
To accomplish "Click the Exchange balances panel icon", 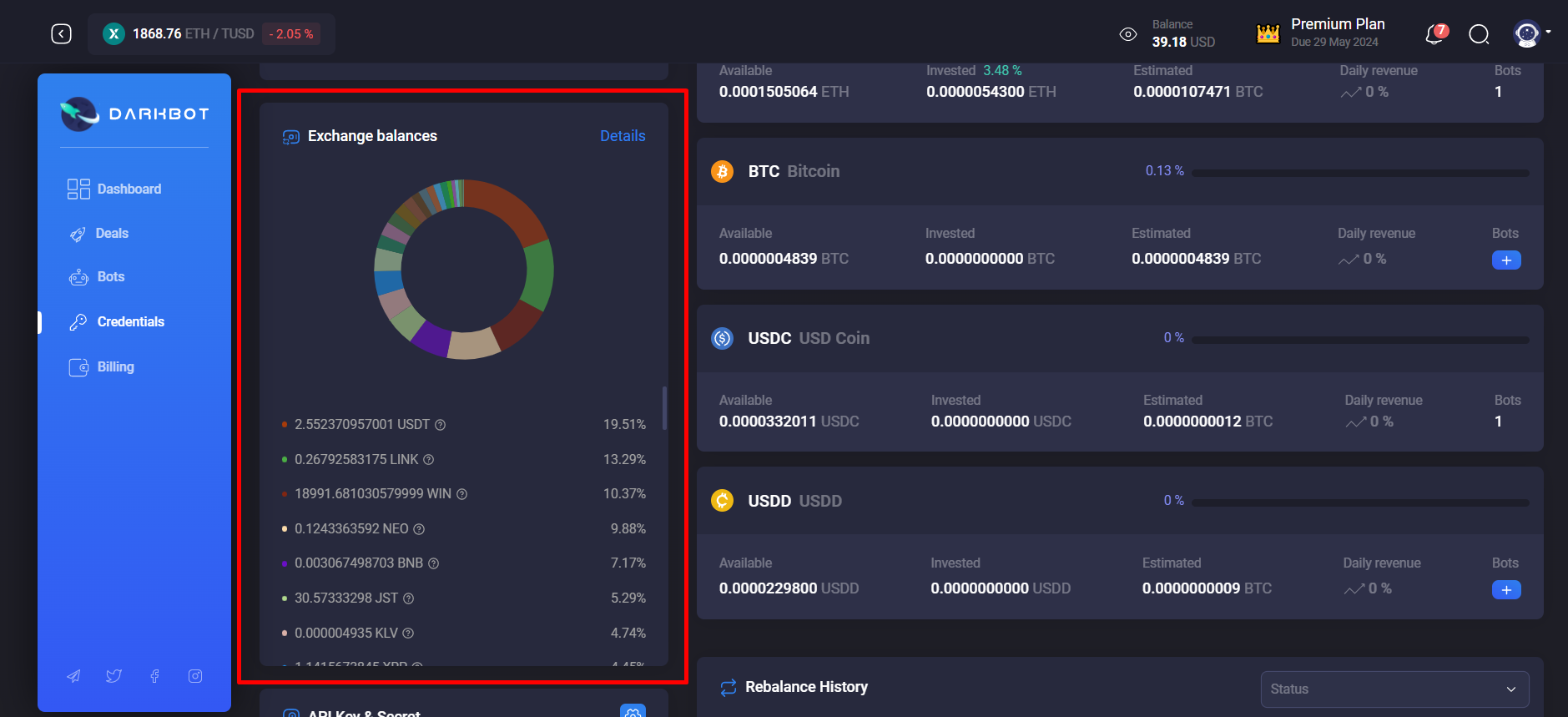I will tap(291, 137).
